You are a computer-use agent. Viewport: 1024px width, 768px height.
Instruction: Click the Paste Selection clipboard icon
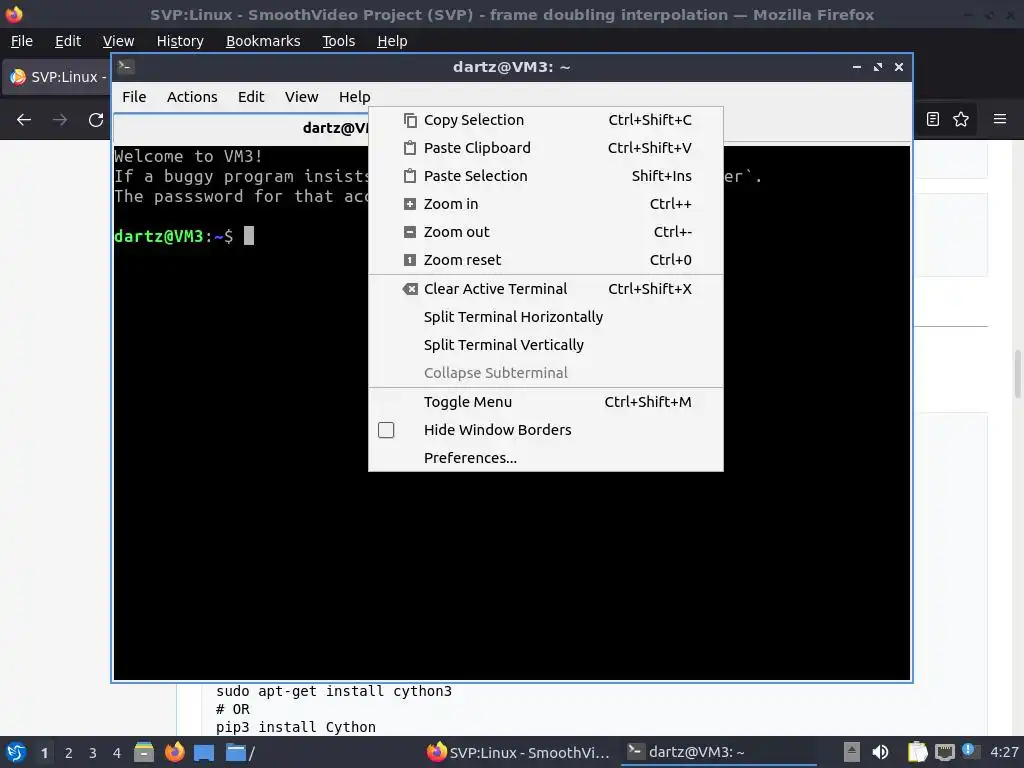(x=410, y=176)
